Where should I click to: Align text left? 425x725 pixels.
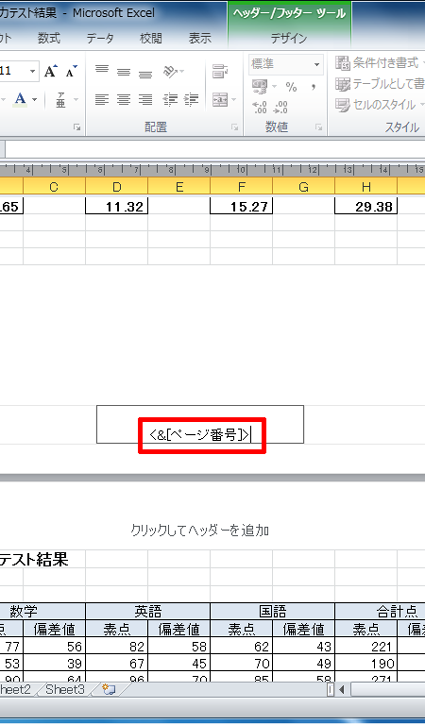102,99
